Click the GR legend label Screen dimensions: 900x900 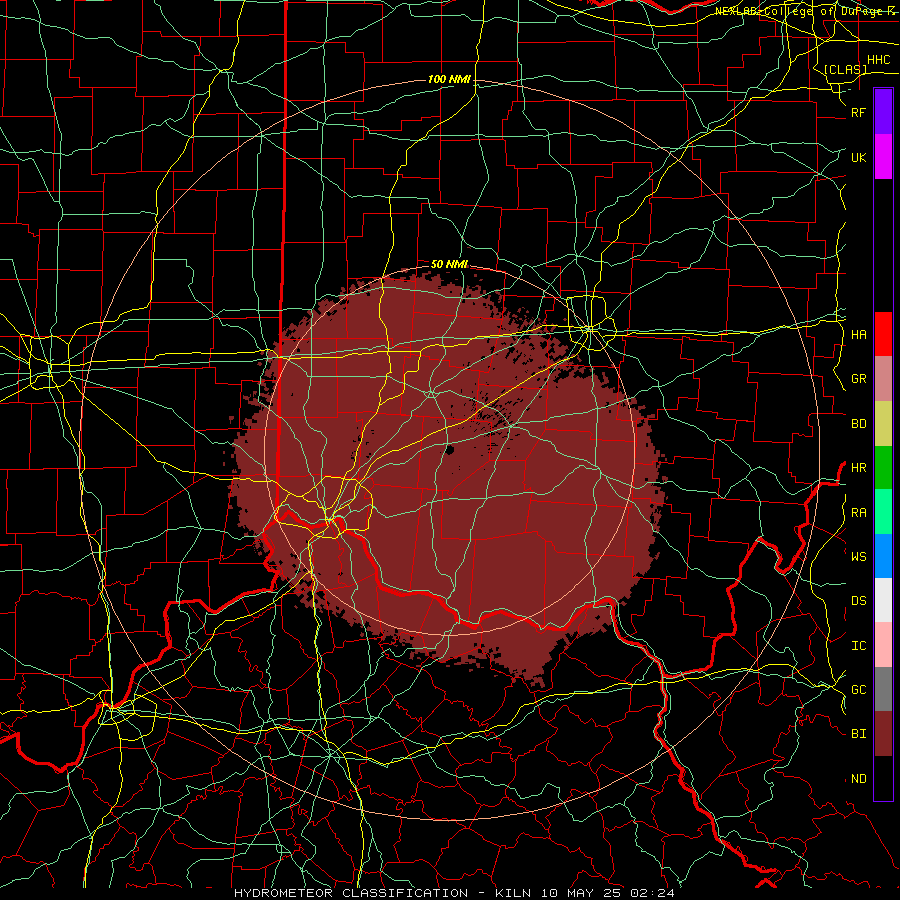pos(858,379)
